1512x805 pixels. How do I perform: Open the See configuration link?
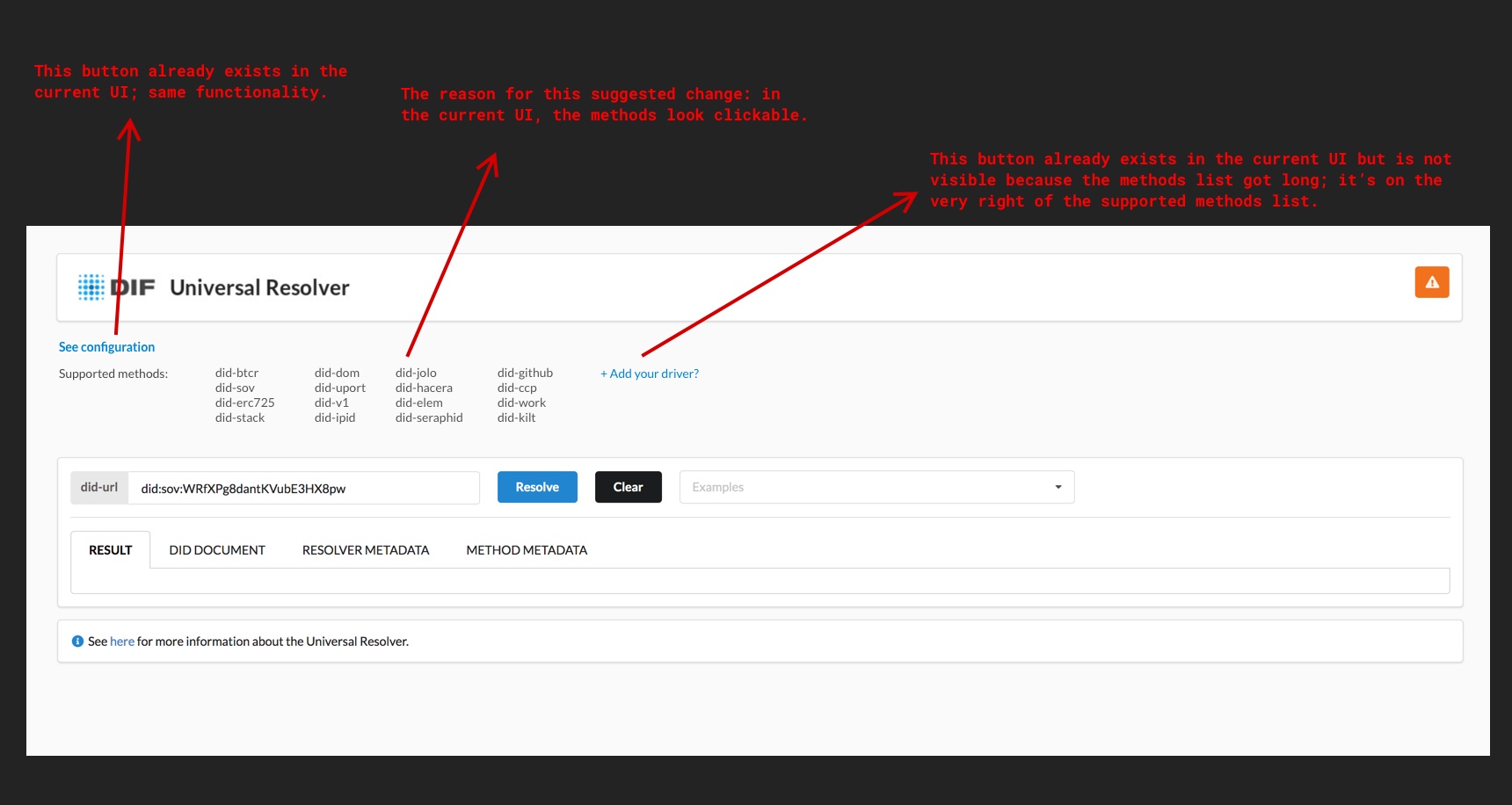tap(106, 346)
